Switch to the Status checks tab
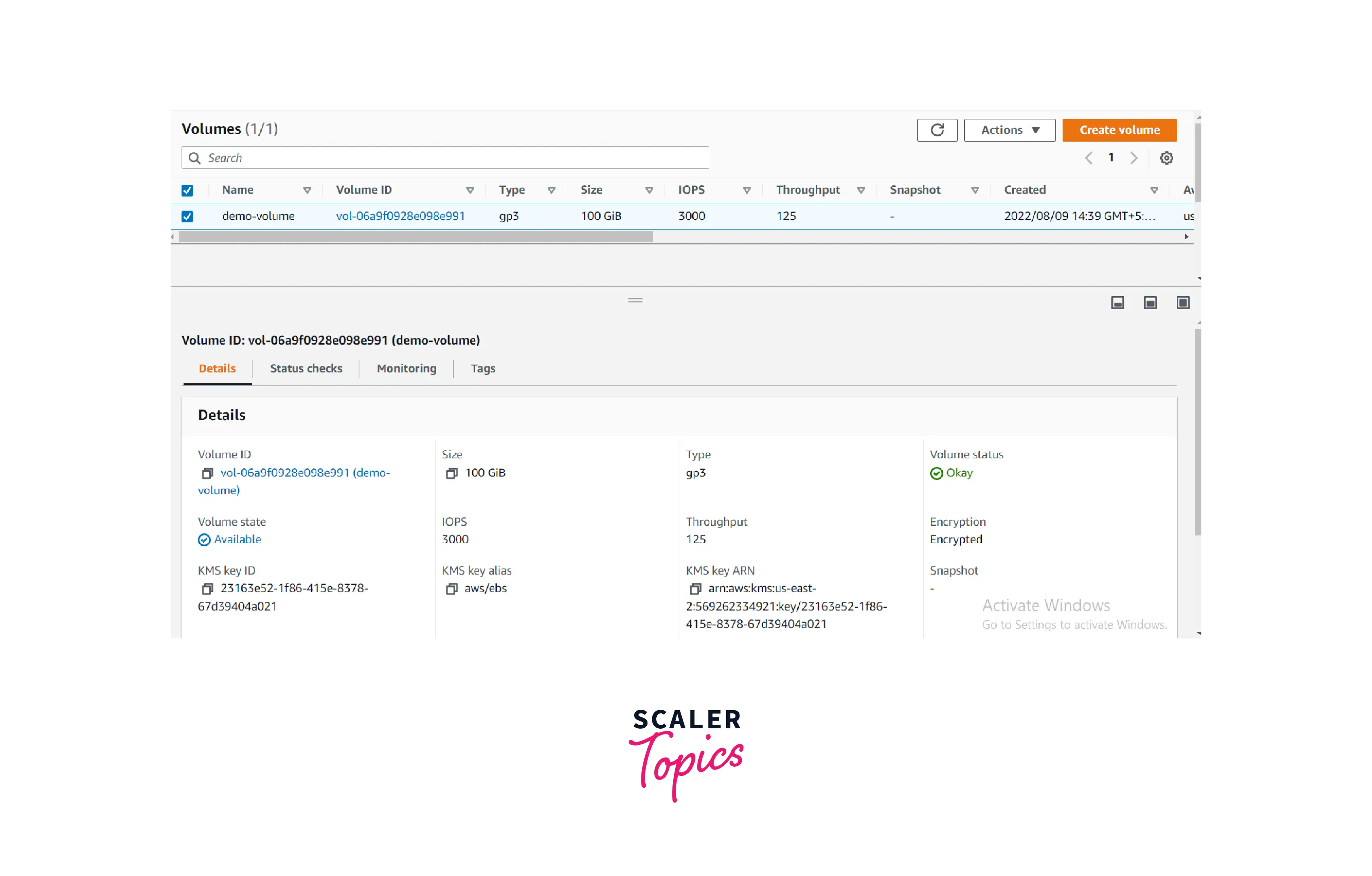 (306, 368)
